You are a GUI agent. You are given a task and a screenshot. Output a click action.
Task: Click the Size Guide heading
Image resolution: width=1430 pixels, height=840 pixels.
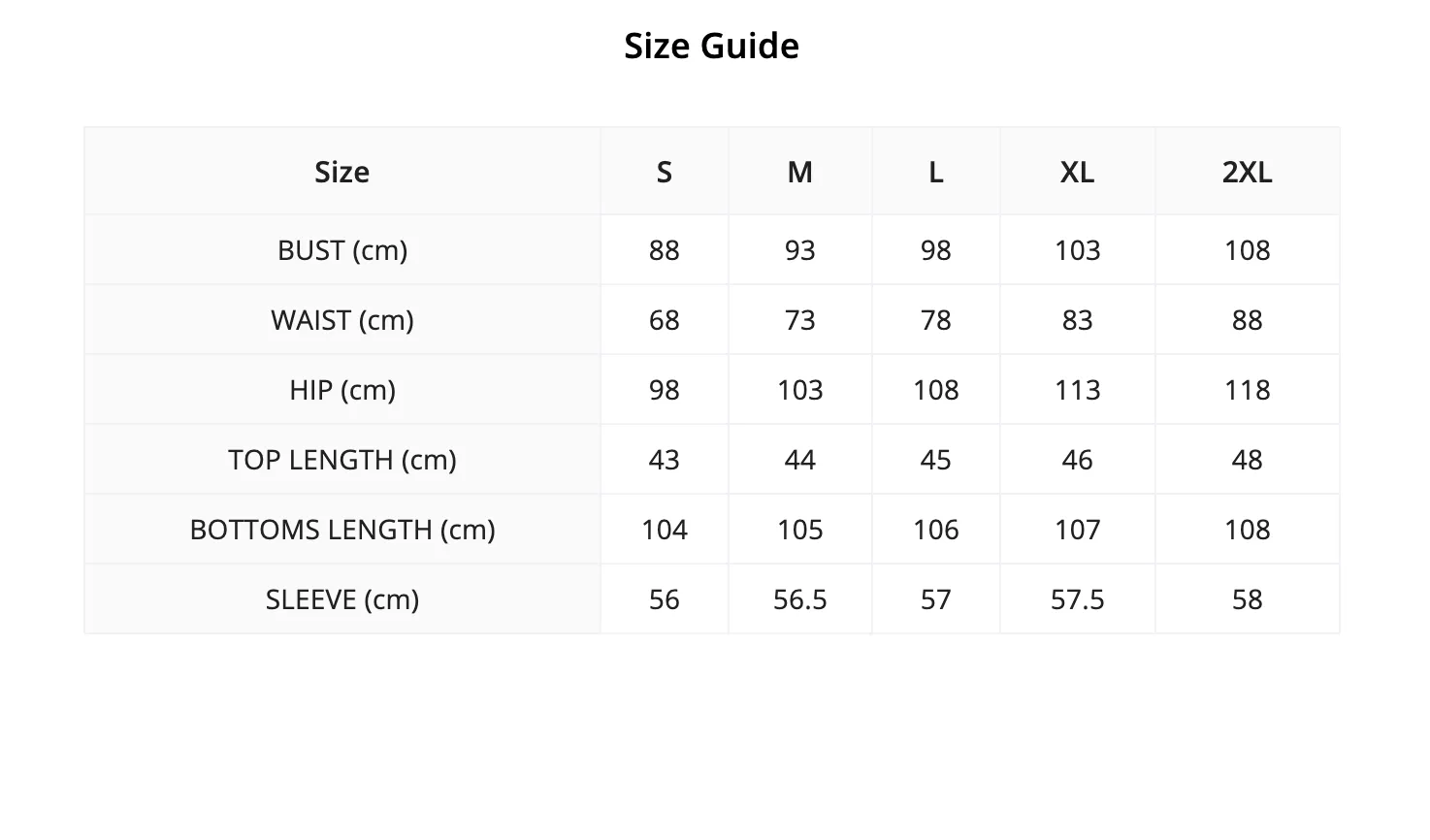click(x=711, y=46)
